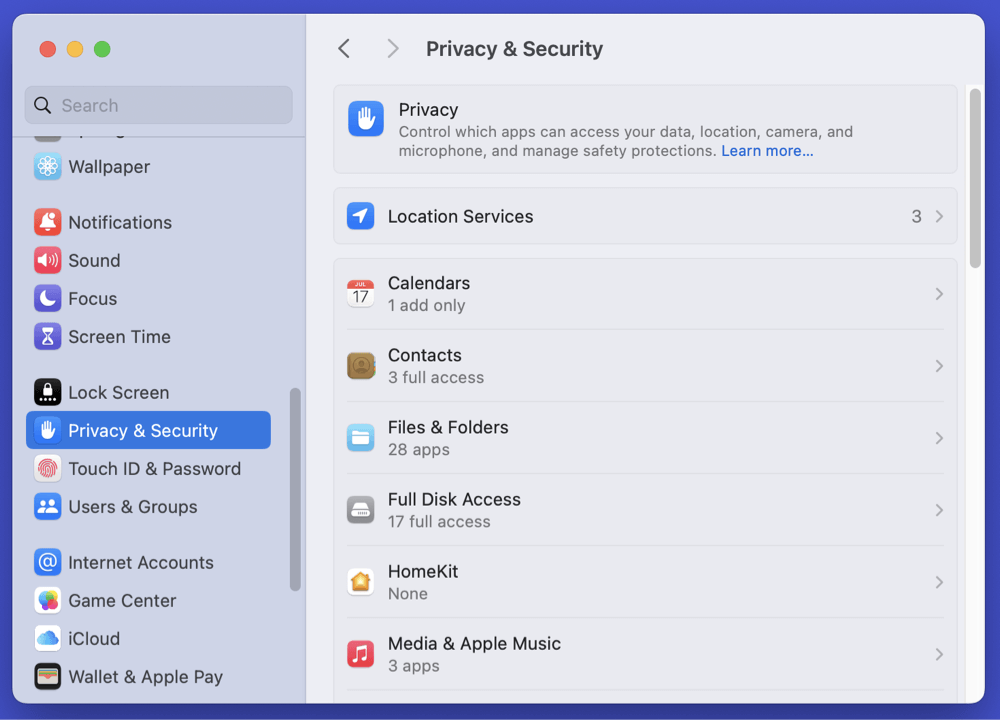The image size is (1000, 720).
Task: Click the Focus moon icon
Action: click(47, 298)
